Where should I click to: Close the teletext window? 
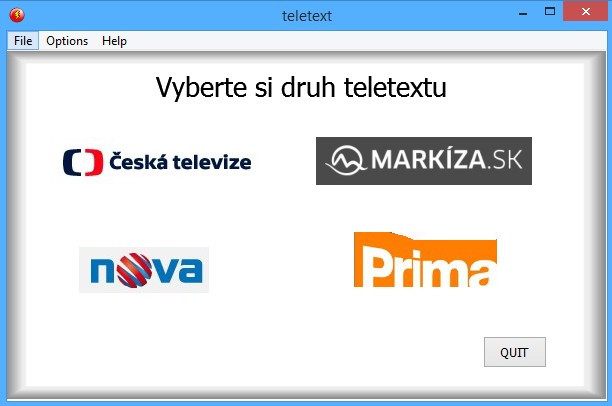(x=585, y=12)
